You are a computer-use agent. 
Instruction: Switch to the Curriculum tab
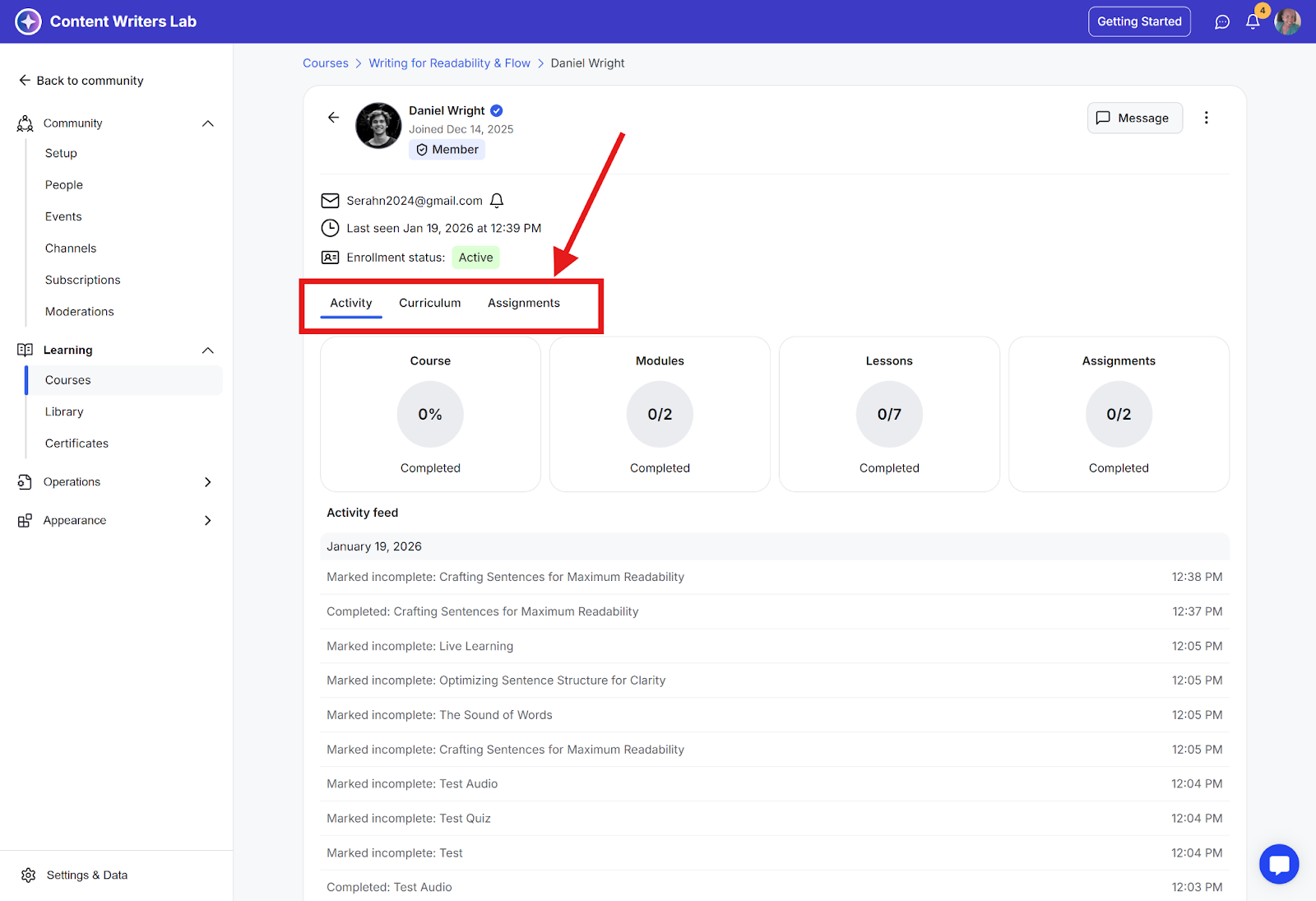[430, 303]
